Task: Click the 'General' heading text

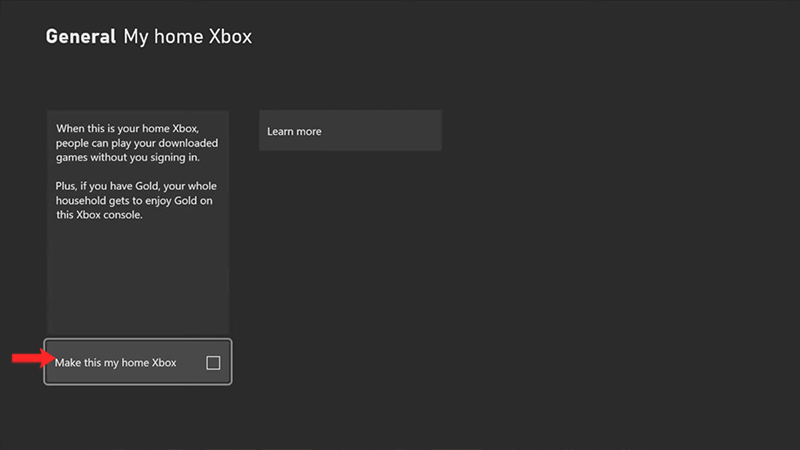Action: [x=81, y=37]
